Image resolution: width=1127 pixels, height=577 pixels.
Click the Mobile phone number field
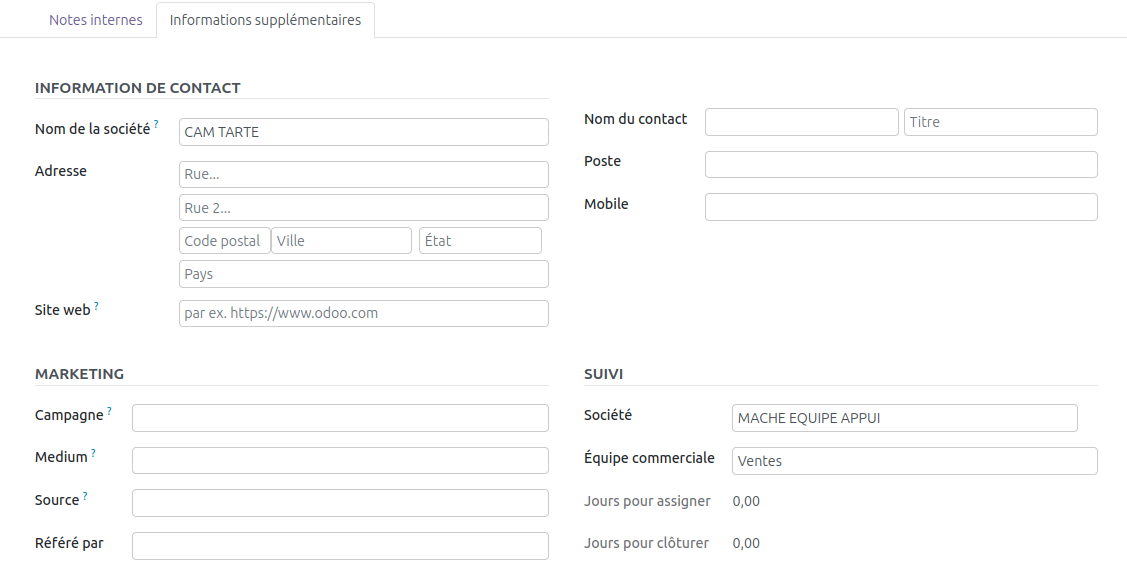tap(900, 207)
